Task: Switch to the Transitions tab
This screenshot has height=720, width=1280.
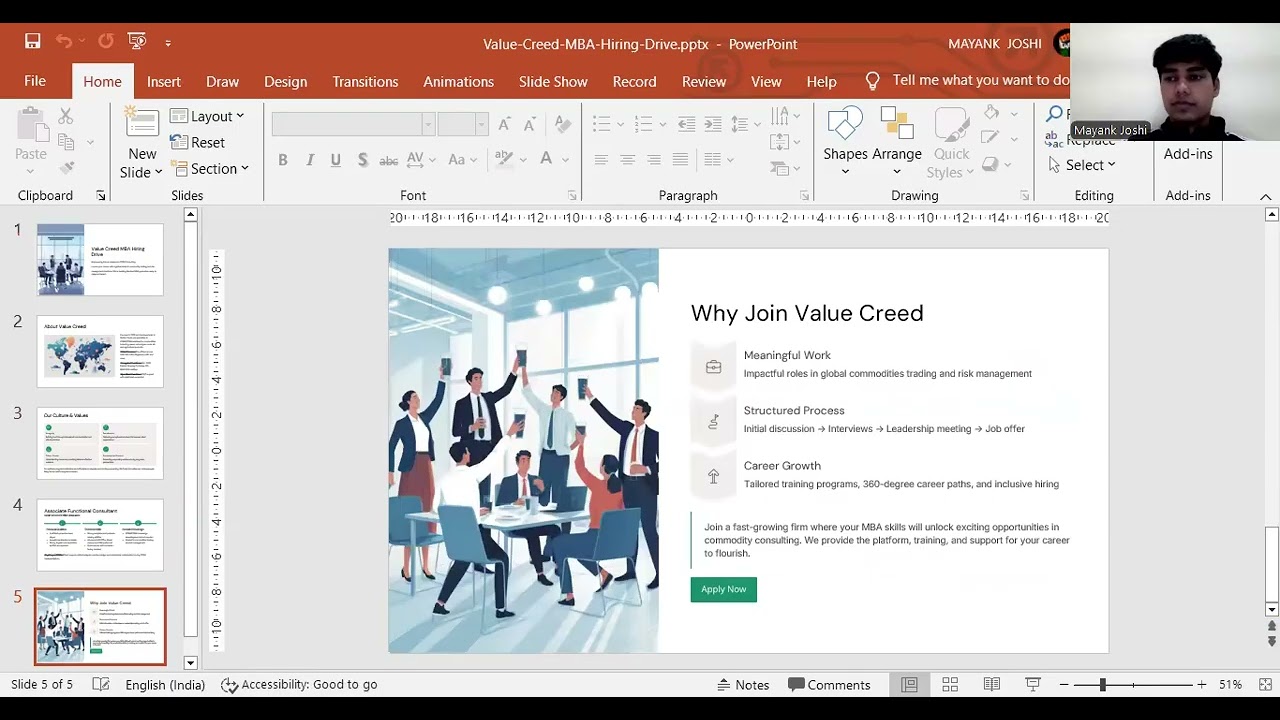Action: coord(365,81)
